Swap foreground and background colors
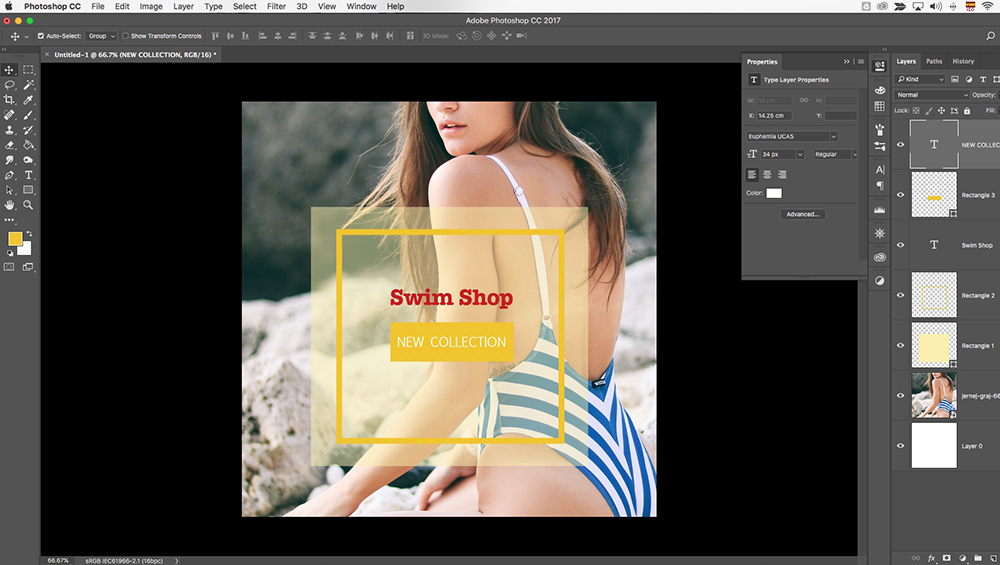 click(29, 234)
